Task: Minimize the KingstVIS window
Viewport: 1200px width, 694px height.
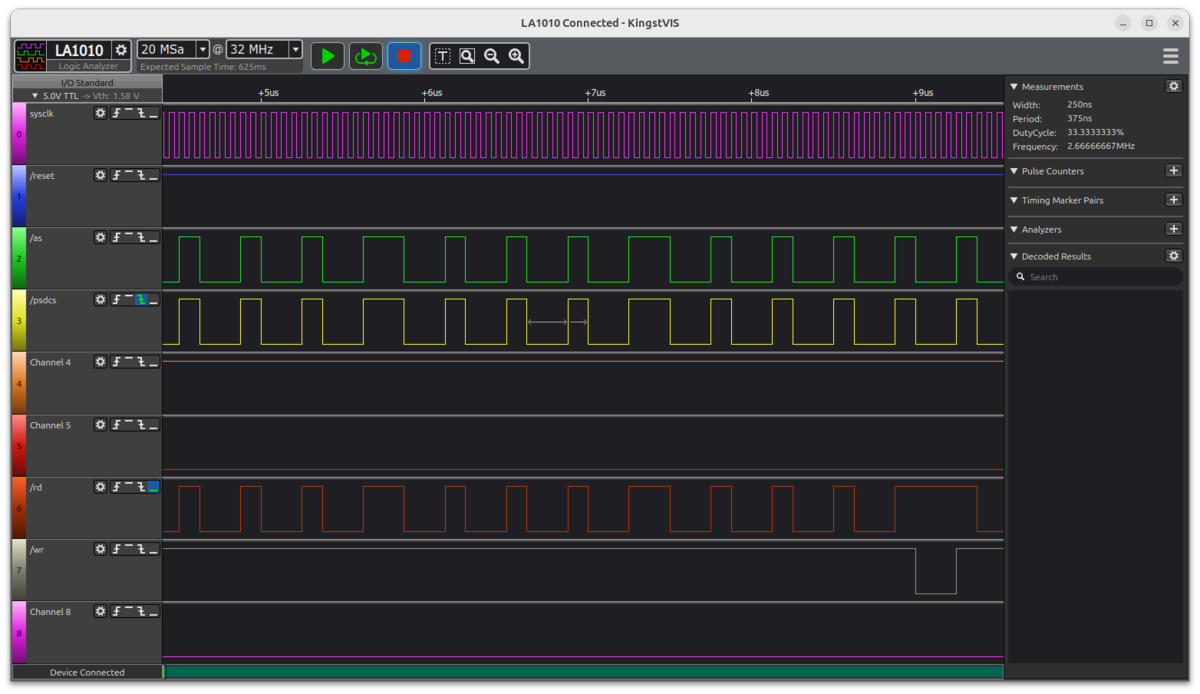Action: (1124, 23)
